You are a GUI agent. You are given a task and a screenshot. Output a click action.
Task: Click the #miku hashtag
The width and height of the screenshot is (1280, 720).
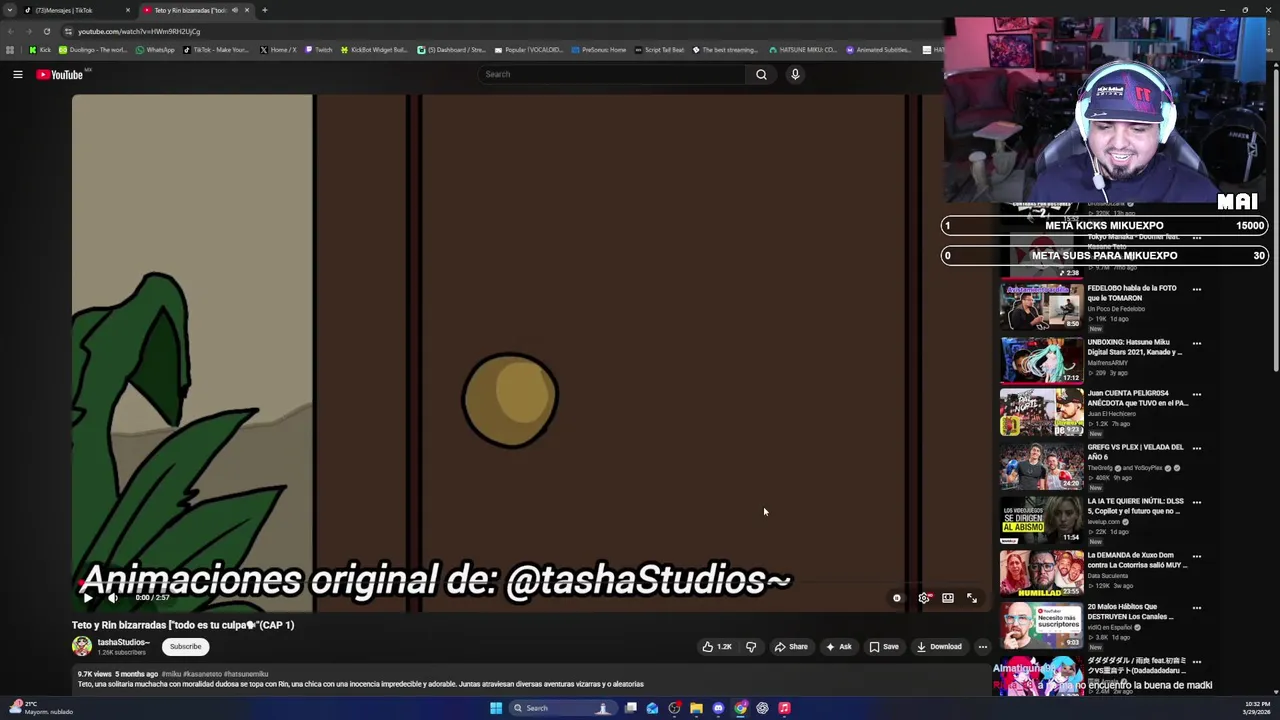171,674
